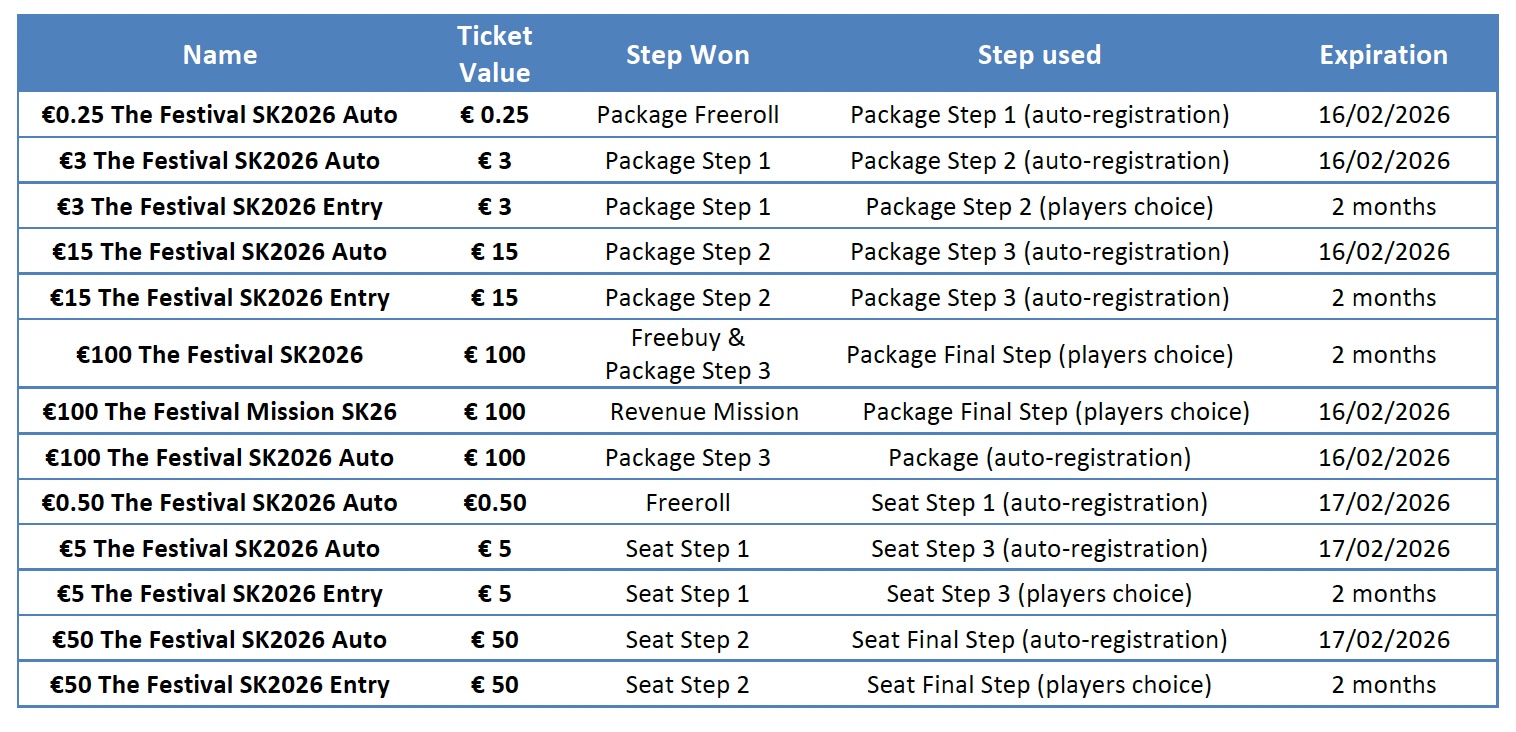Click the Package Step 2 (players choice) cell

click(x=1039, y=207)
